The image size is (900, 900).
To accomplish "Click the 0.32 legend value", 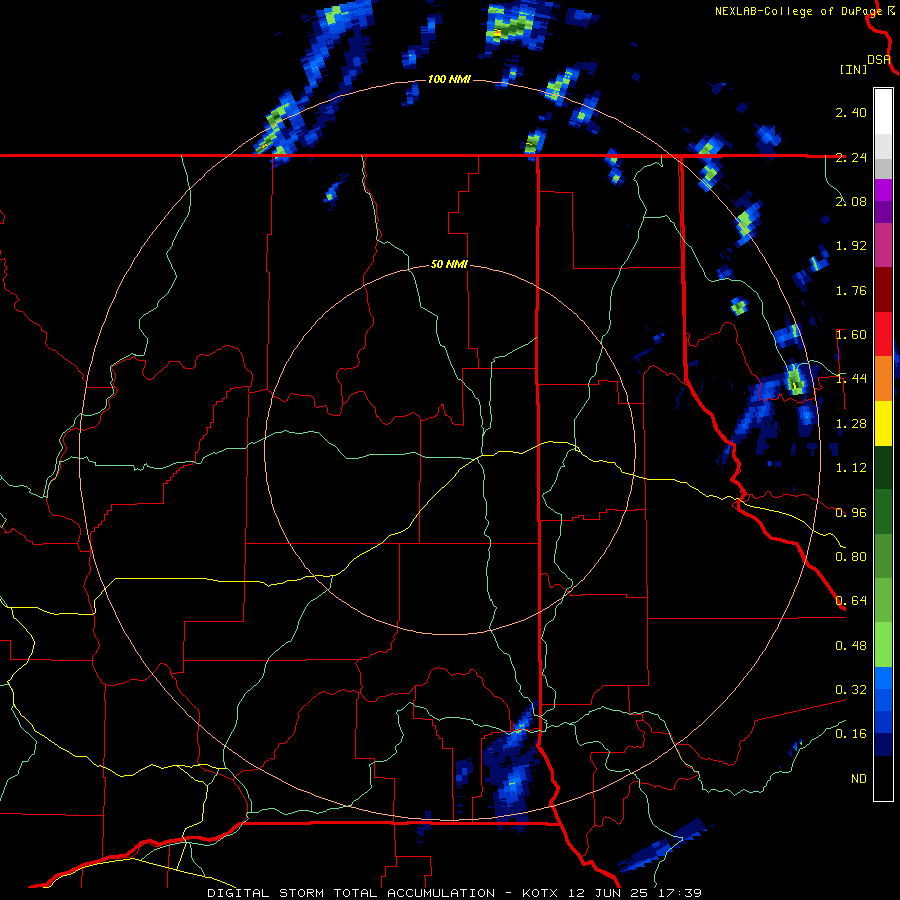I will tap(851, 690).
